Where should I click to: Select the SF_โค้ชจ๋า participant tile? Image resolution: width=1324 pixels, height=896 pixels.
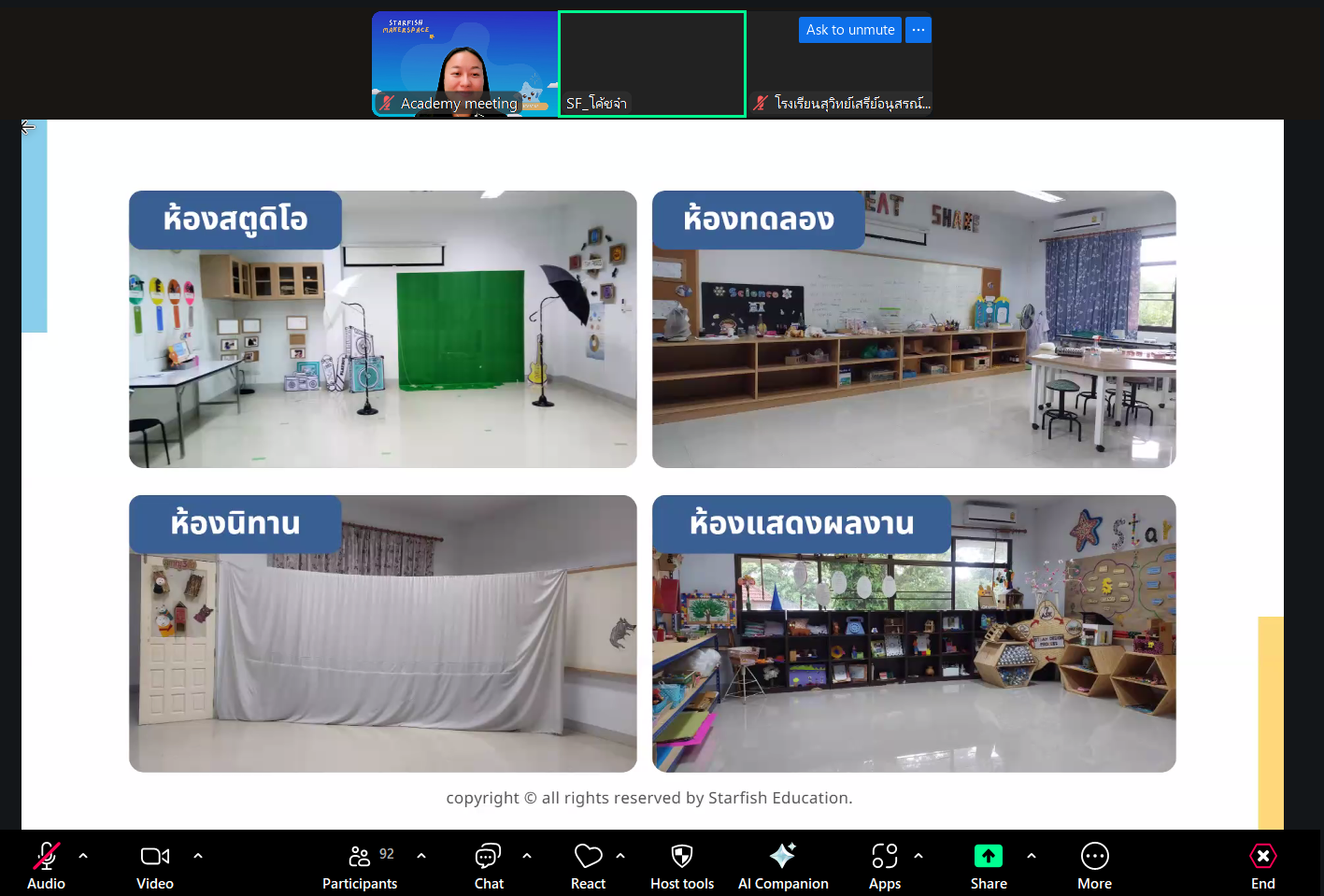pos(652,64)
